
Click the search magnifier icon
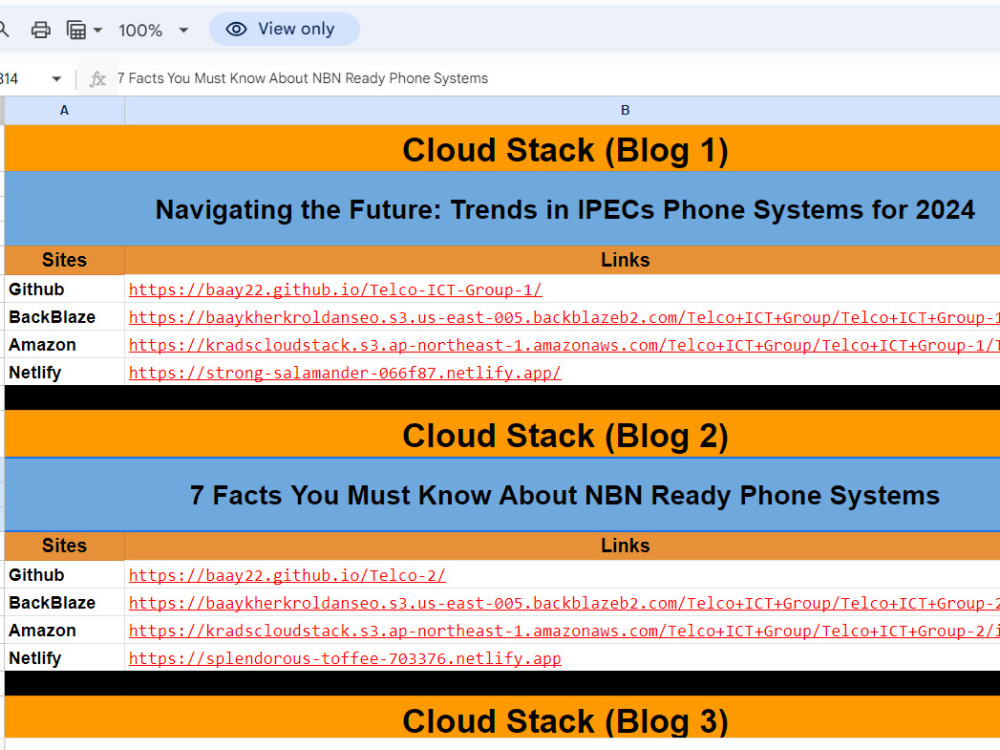pyautogui.click(x=4, y=29)
